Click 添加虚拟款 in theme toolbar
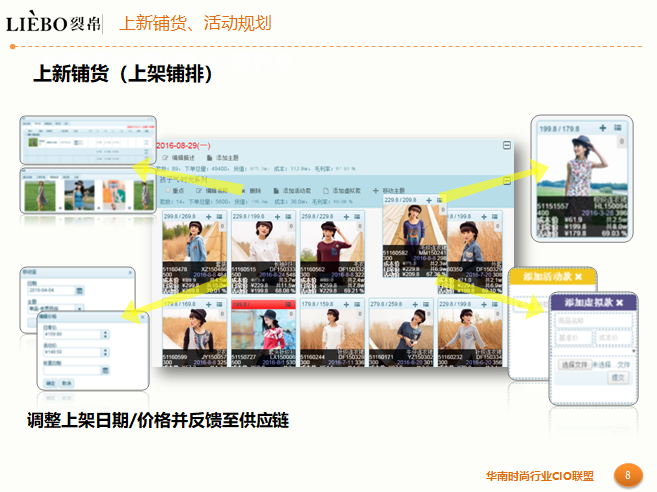 click(x=342, y=191)
